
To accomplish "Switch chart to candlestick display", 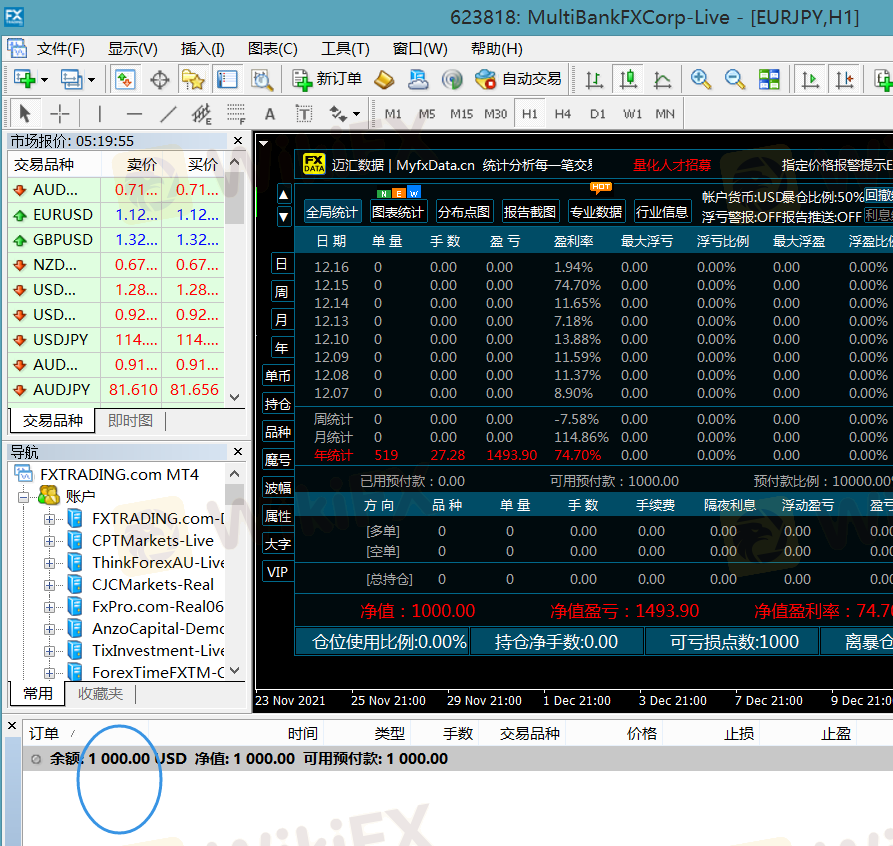I will tap(628, 79).
